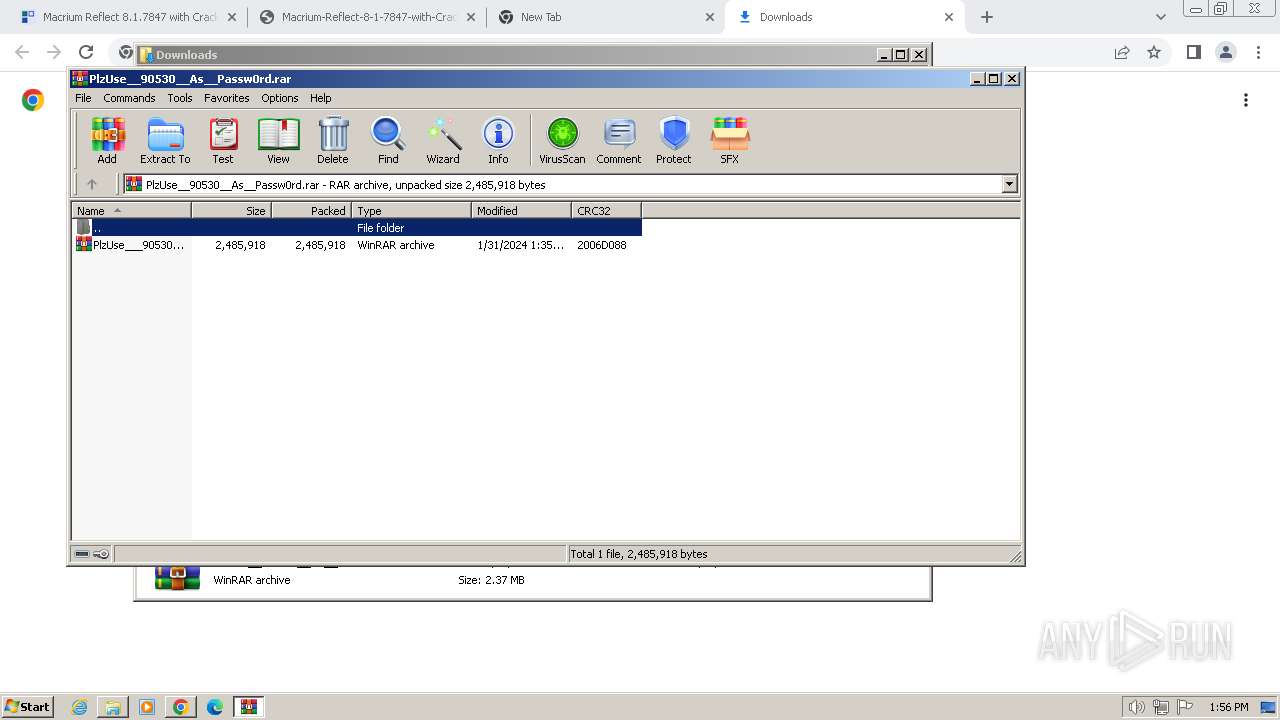The height and width of the screenshot is (720, 1280).
Task: Expand the archive path dropdown
Action: (1009, 184)
